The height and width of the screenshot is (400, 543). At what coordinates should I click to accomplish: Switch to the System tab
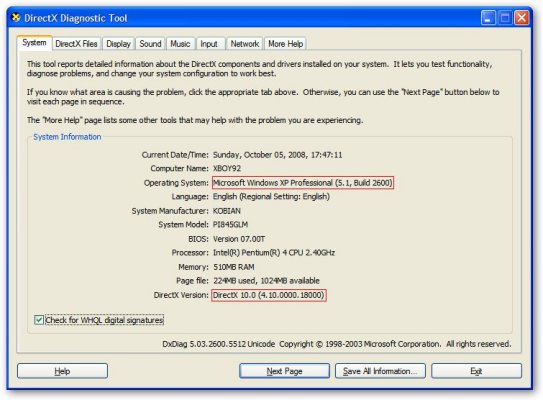click(x=34, y=43)
